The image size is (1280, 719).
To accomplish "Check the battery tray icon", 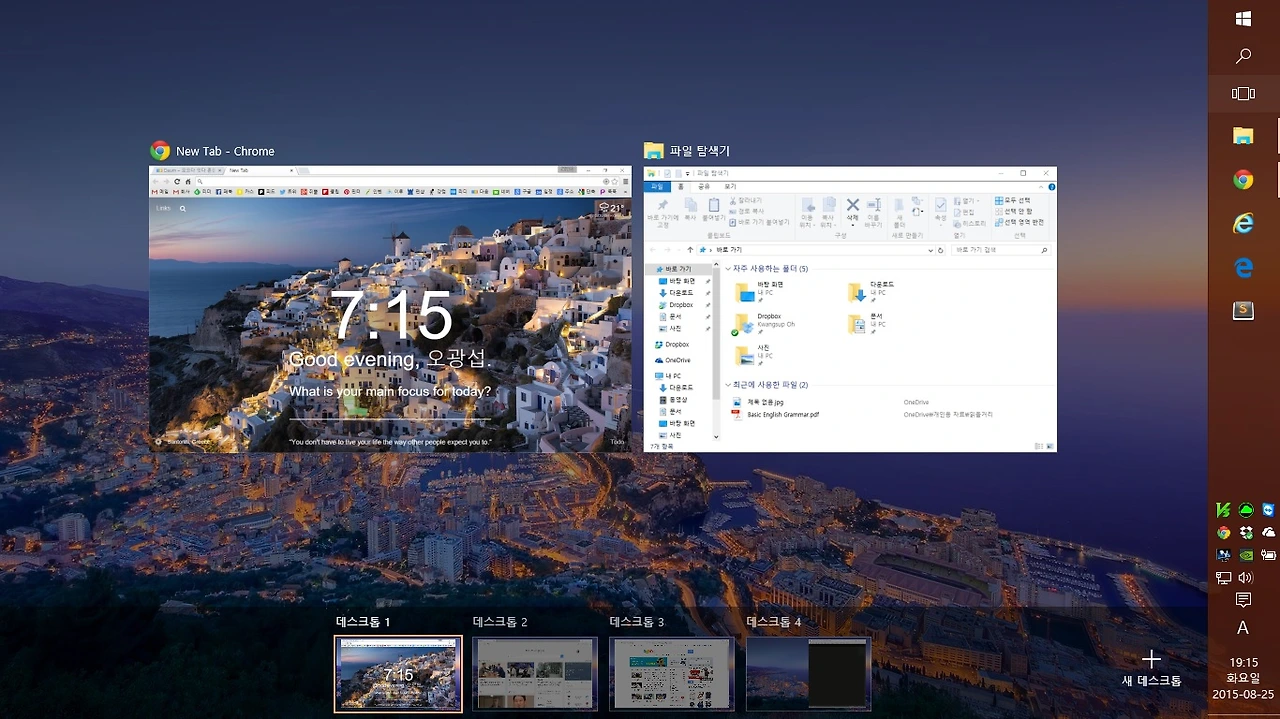I will [1269, 555].
